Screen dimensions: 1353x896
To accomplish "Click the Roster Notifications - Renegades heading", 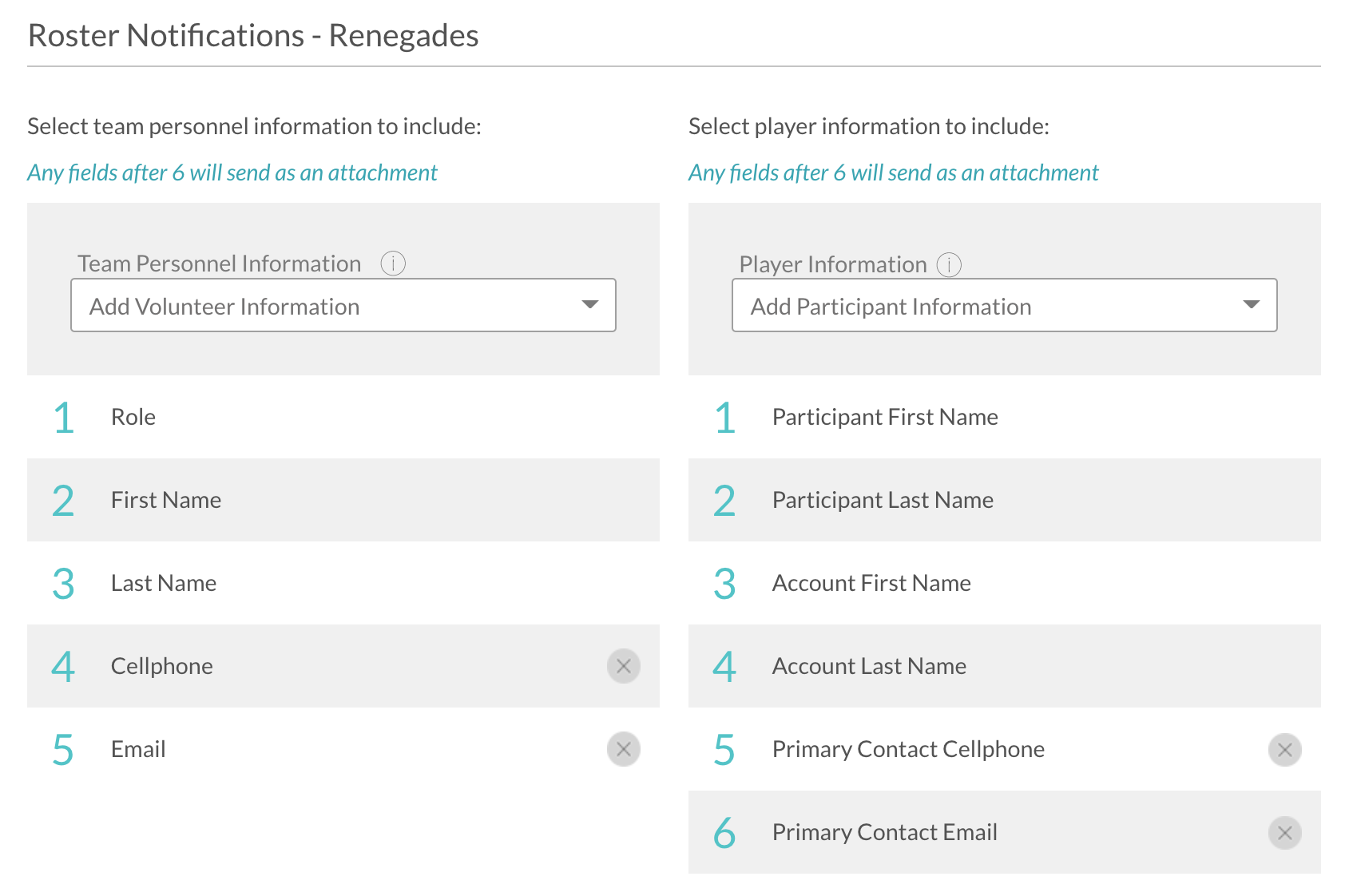I will point(253,36).
